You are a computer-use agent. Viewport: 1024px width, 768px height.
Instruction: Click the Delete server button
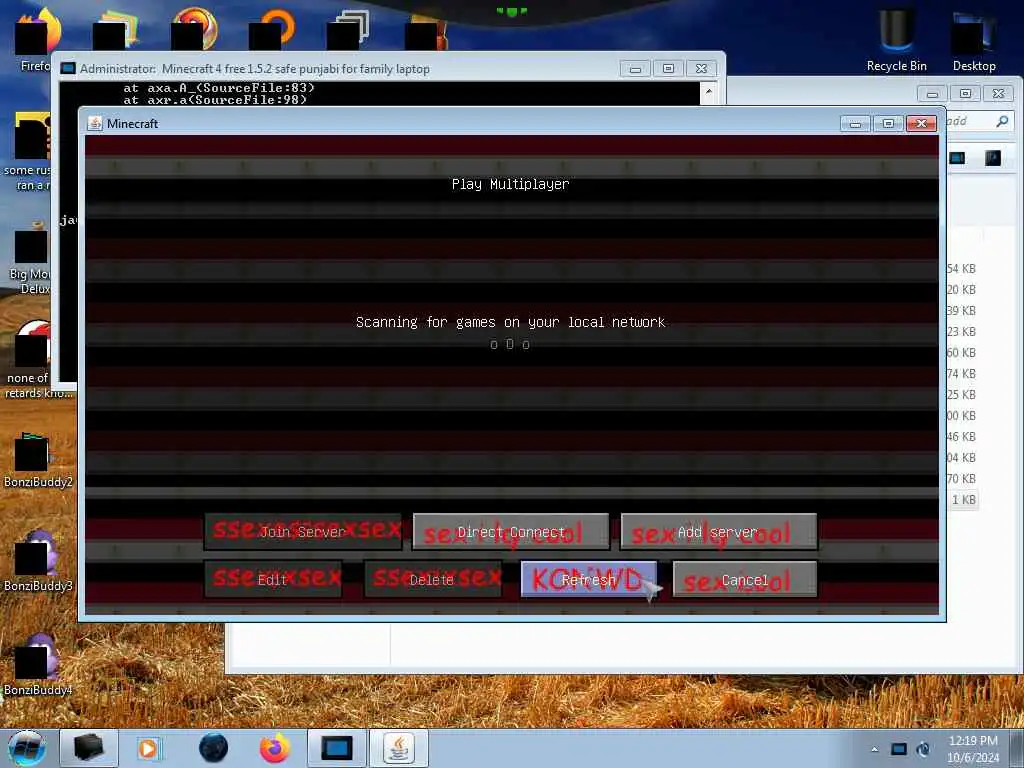coord(432,579)
